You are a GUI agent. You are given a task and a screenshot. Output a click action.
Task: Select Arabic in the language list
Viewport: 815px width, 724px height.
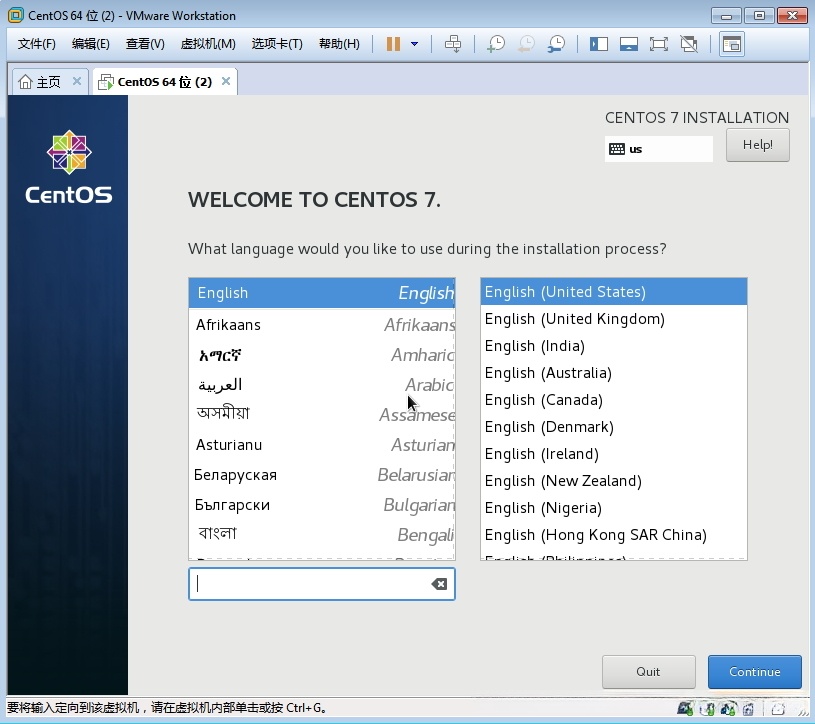[x=322, y=385]
